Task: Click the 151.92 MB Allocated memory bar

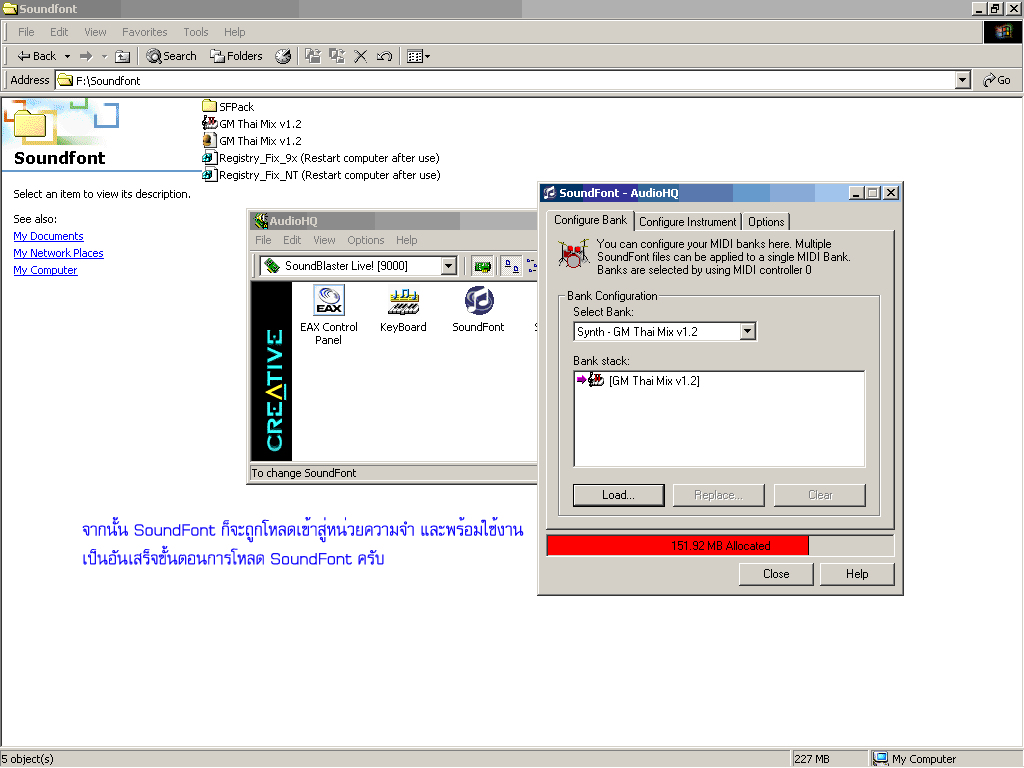Action: point(720,546)
